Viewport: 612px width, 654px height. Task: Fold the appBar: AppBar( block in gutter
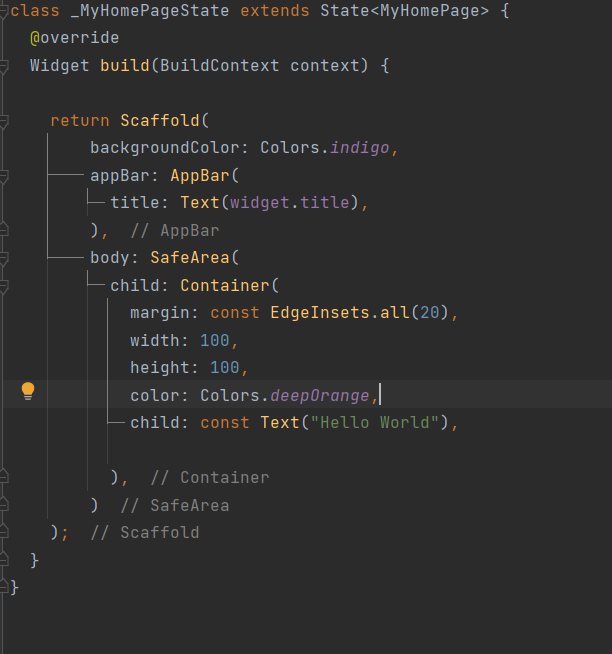coord(3,176)
